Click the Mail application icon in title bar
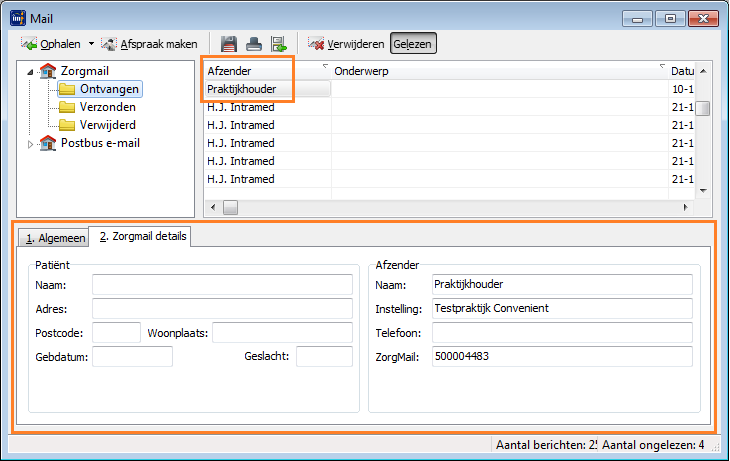The width and height of the screenshot is (730, 461). tap(18, 18)
